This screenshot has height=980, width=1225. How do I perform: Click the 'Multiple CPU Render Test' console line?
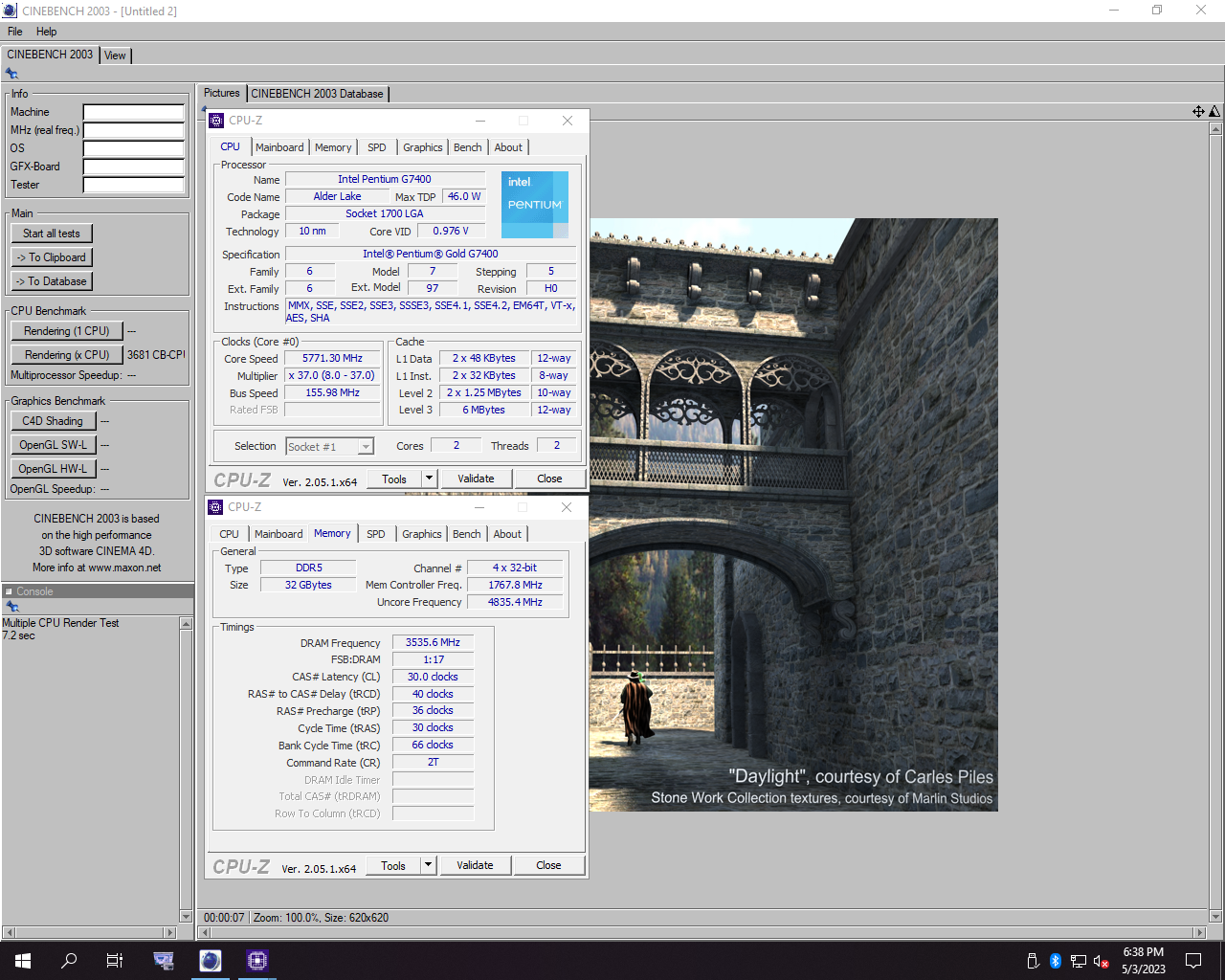(60, 623)
